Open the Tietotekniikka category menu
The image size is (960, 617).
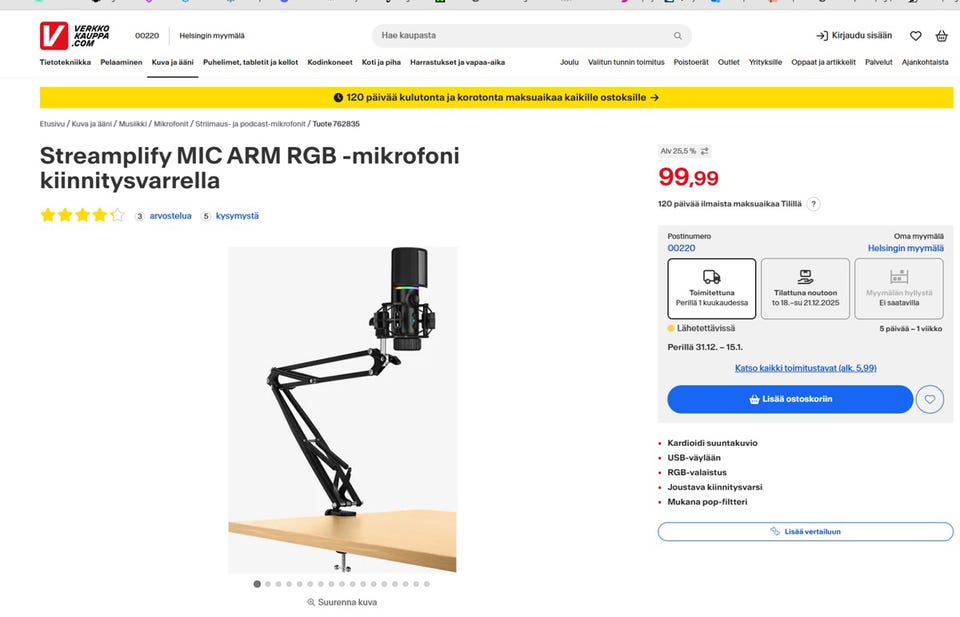pyautogui.click(x=65, y=62)
